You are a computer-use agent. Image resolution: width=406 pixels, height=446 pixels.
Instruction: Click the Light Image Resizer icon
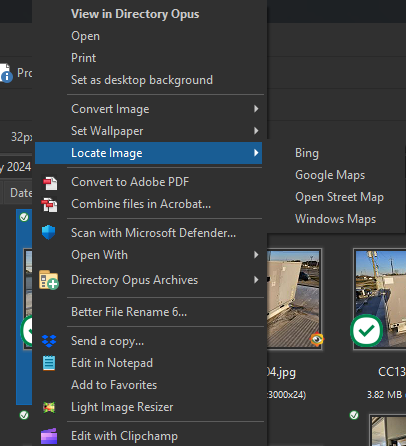point(49,407)
